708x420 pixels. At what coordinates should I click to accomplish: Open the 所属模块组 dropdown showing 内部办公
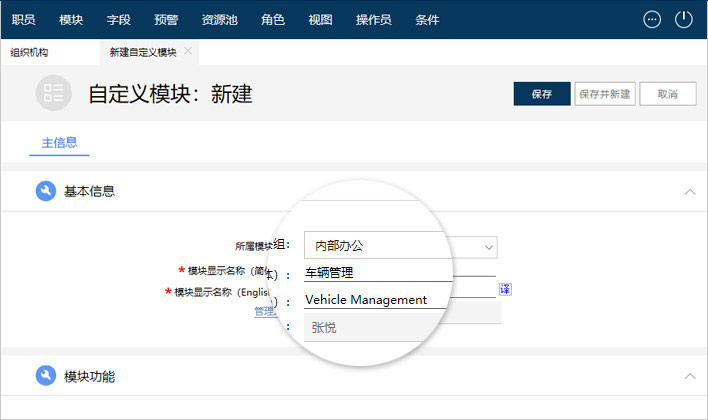(x=400, y=245)
